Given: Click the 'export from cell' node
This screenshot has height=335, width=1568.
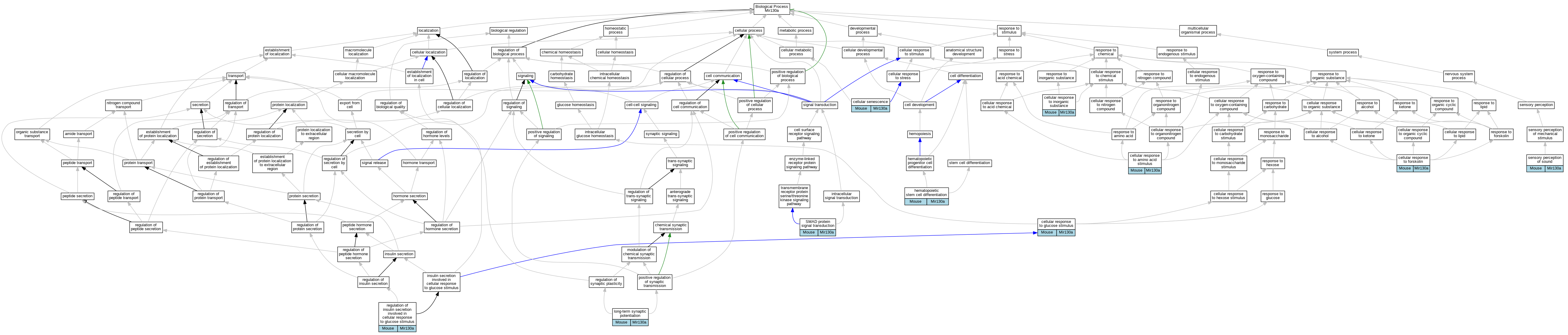Looking at the screenshot, I should coord(349,105).
